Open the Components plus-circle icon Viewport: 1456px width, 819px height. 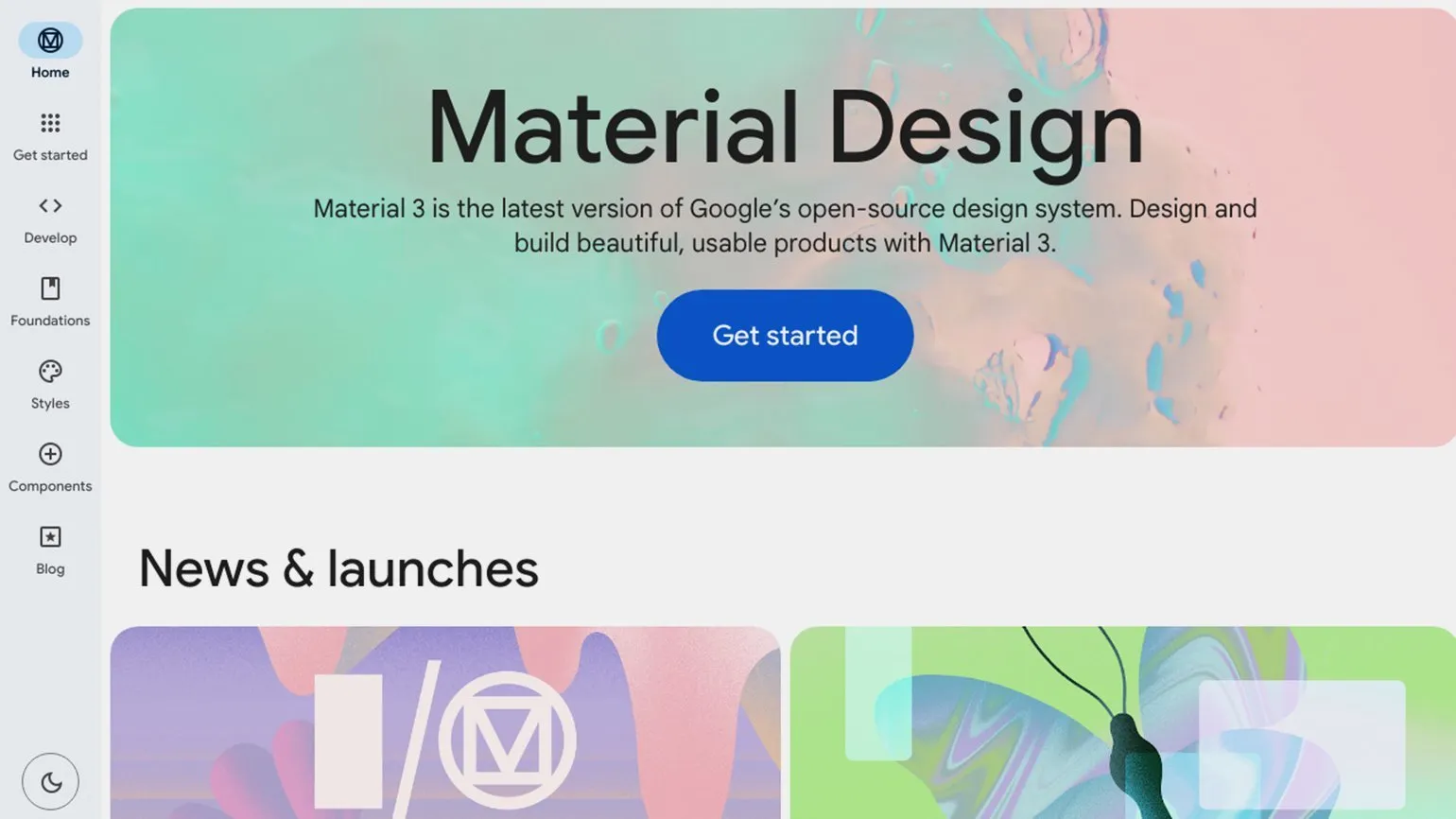(50, 454)
